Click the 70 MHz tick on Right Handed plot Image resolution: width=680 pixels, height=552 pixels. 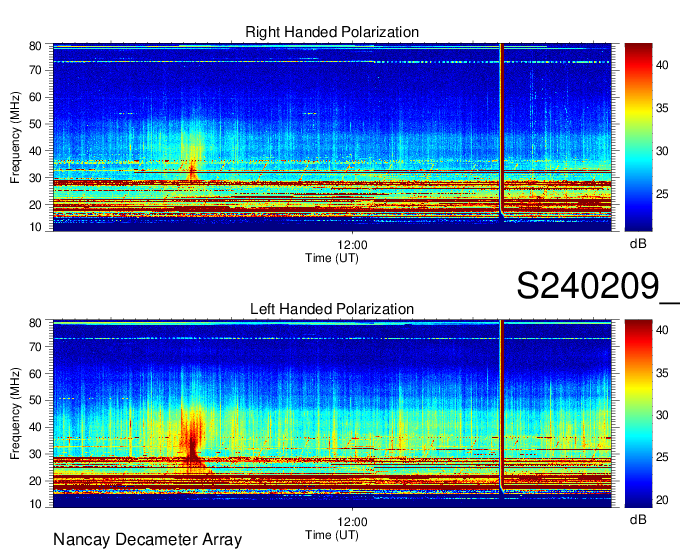[35, 70]
